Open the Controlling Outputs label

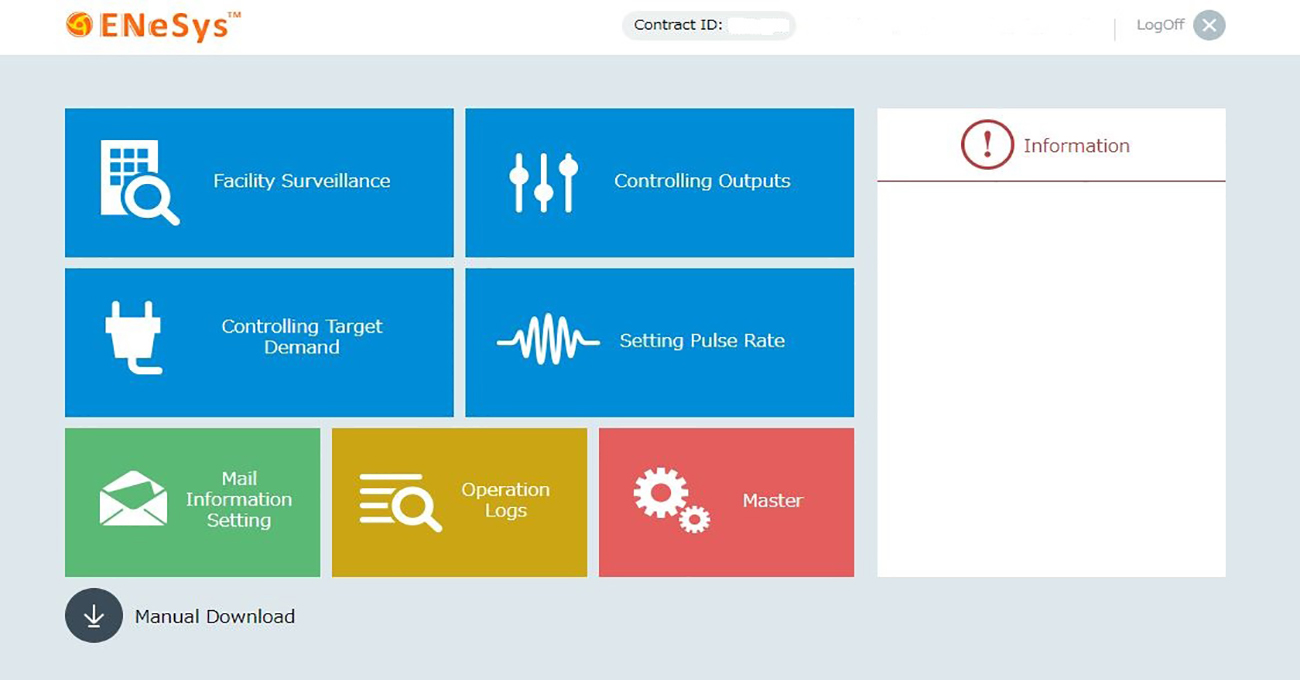(702, 181)
